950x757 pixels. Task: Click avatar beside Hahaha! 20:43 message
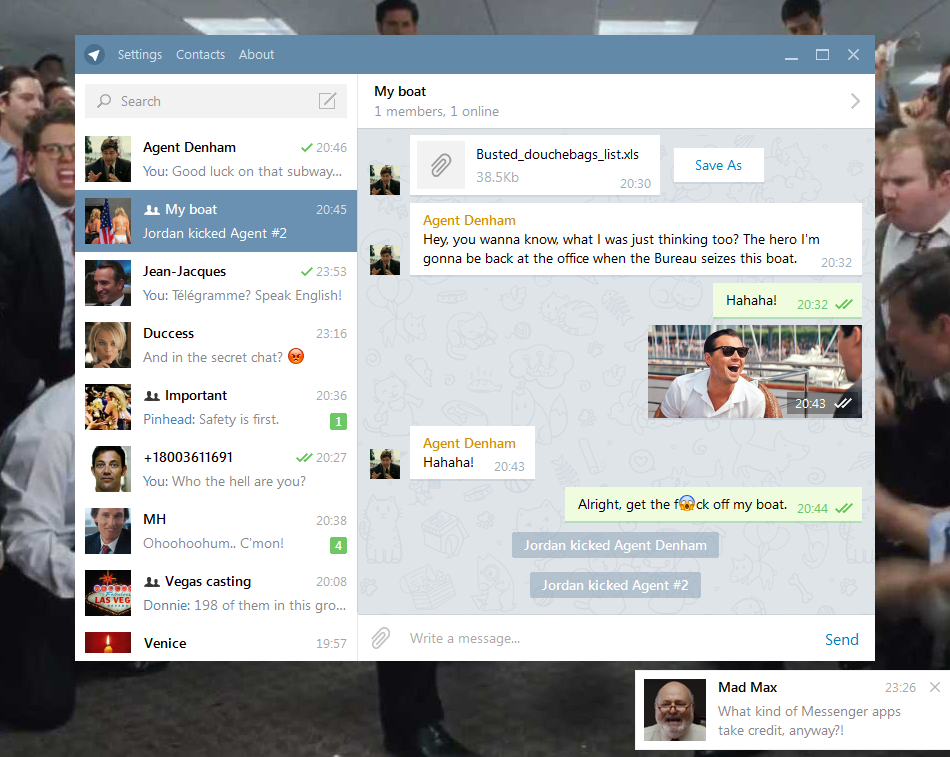tap(385, 464)
